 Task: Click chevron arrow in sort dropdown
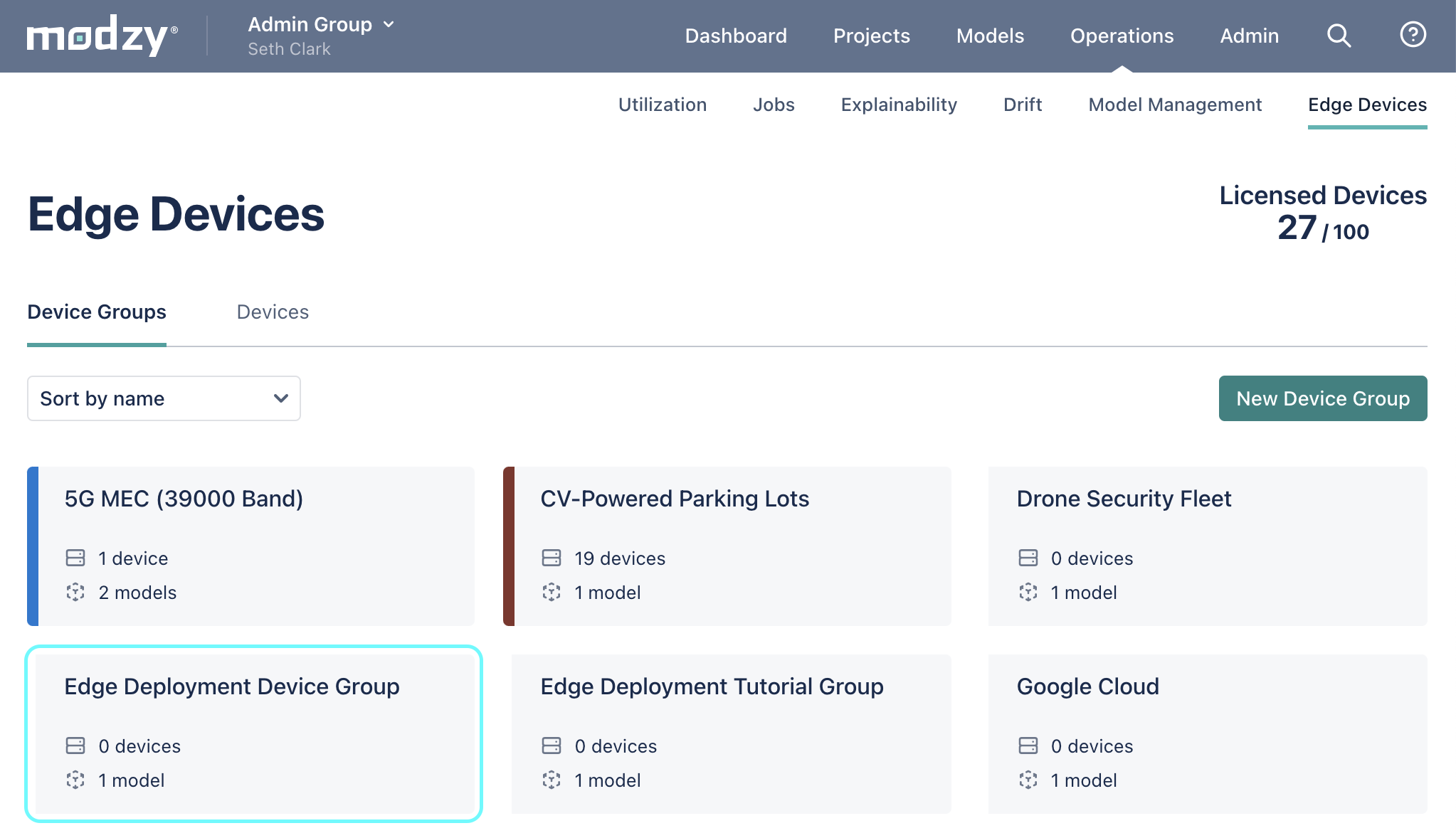coord(281,398)
